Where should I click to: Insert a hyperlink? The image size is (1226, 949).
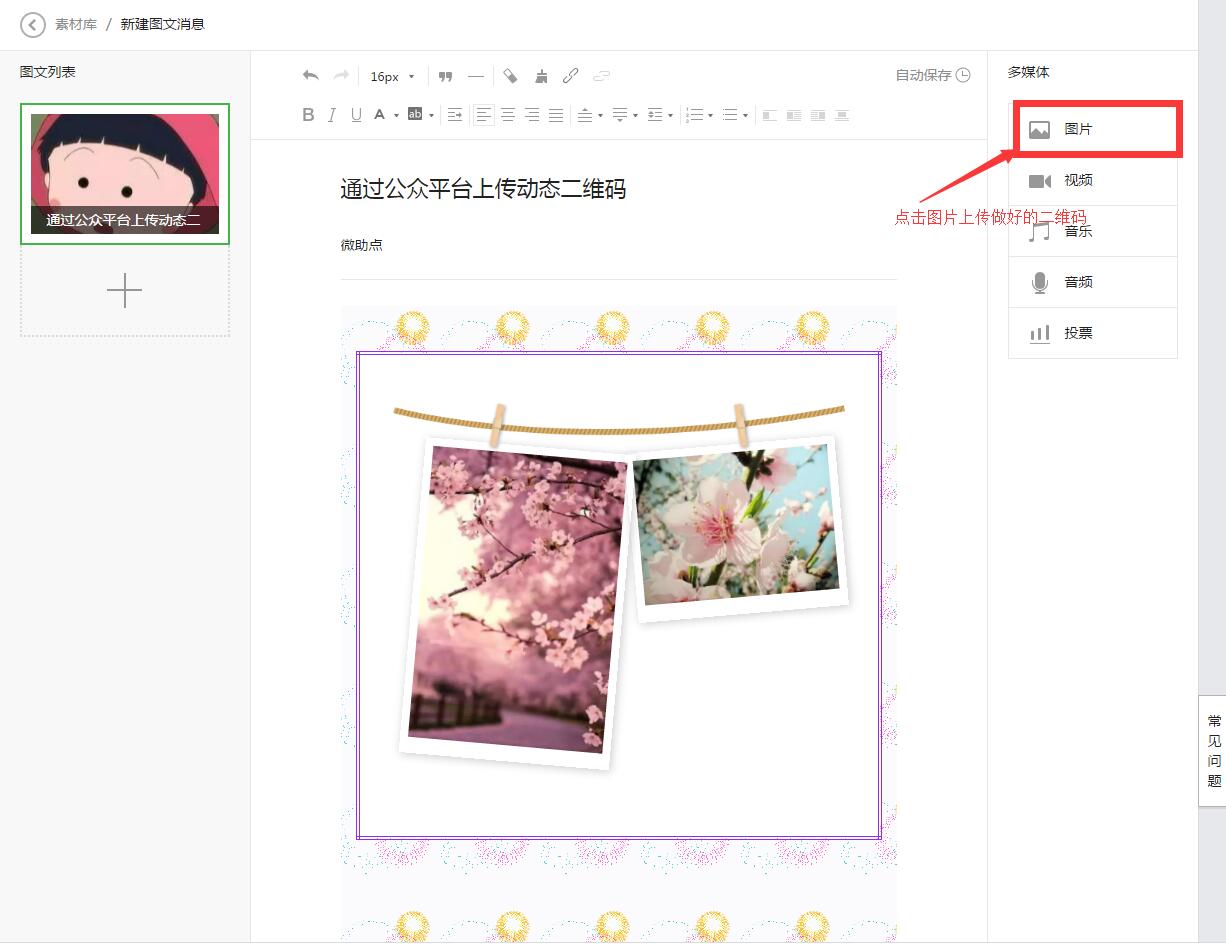(571, 76)
